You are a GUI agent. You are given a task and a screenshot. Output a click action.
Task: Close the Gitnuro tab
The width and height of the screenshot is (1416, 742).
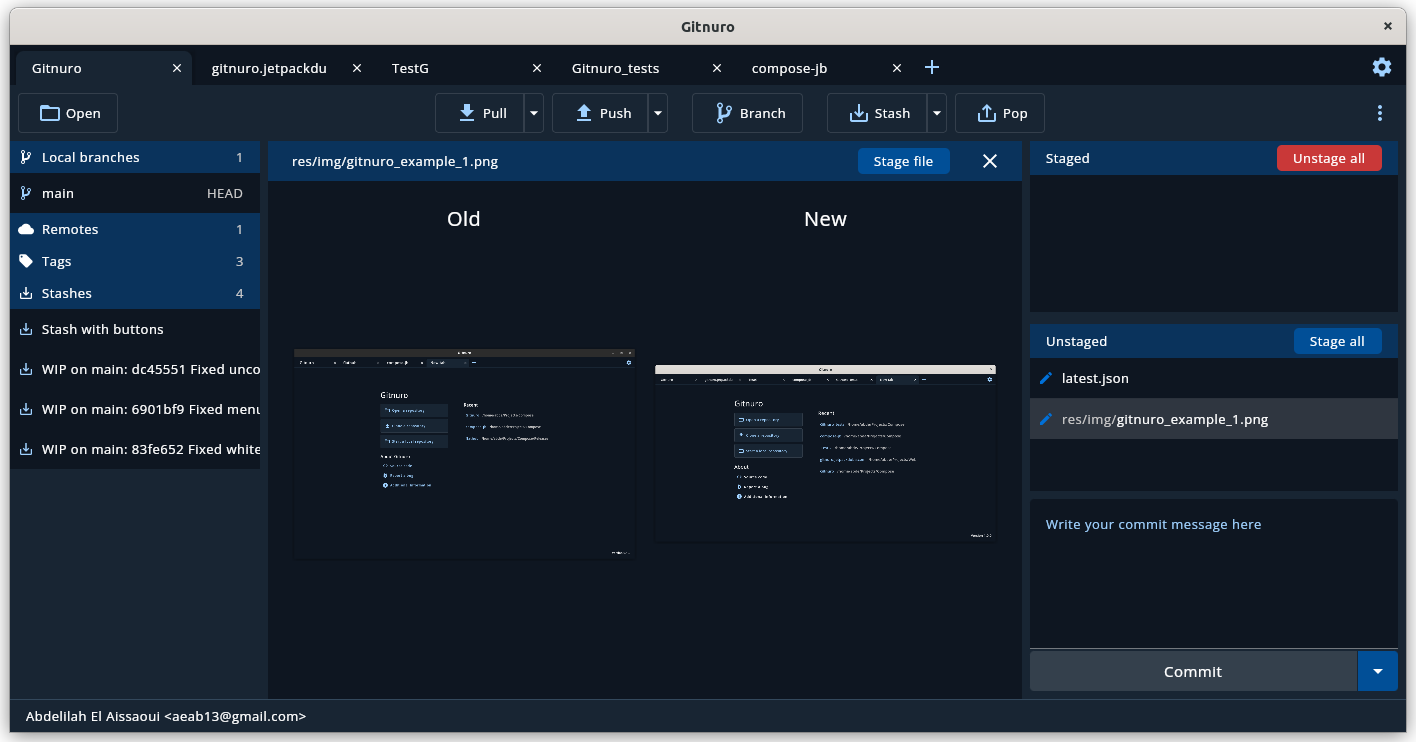177,68
